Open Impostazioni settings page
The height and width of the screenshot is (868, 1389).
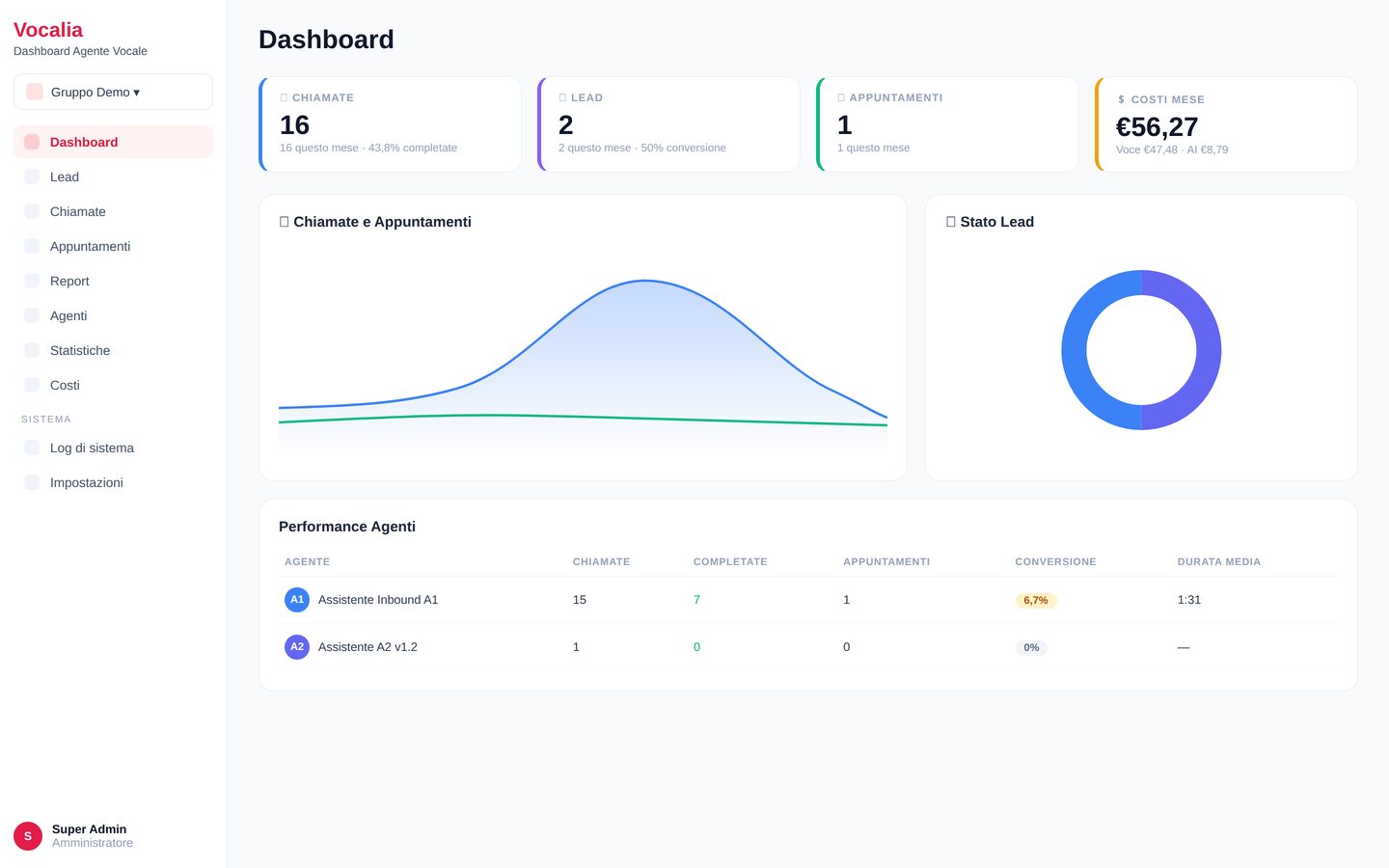click(x=113, y=482)
